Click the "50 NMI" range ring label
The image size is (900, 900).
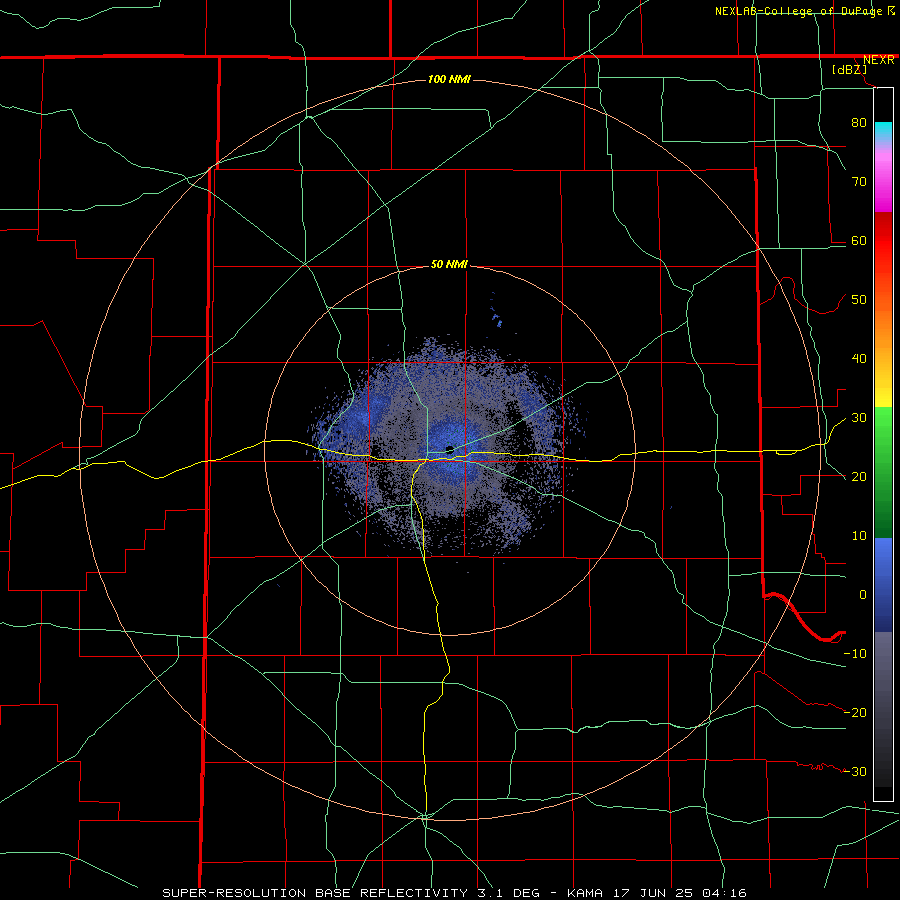point(449,265)
